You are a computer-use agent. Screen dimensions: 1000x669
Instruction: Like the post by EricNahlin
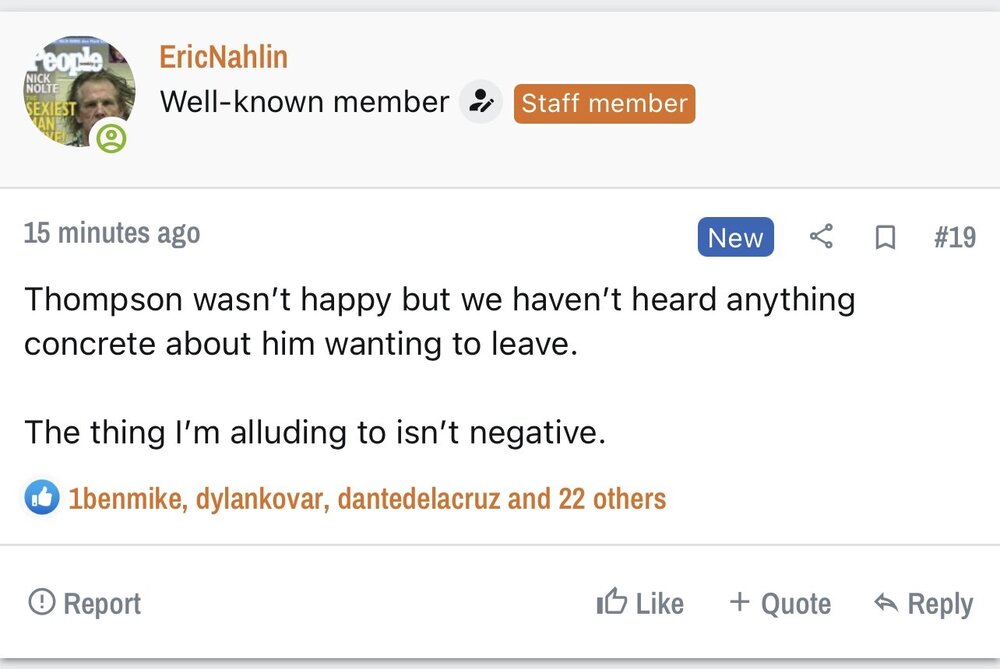(640, 603)
